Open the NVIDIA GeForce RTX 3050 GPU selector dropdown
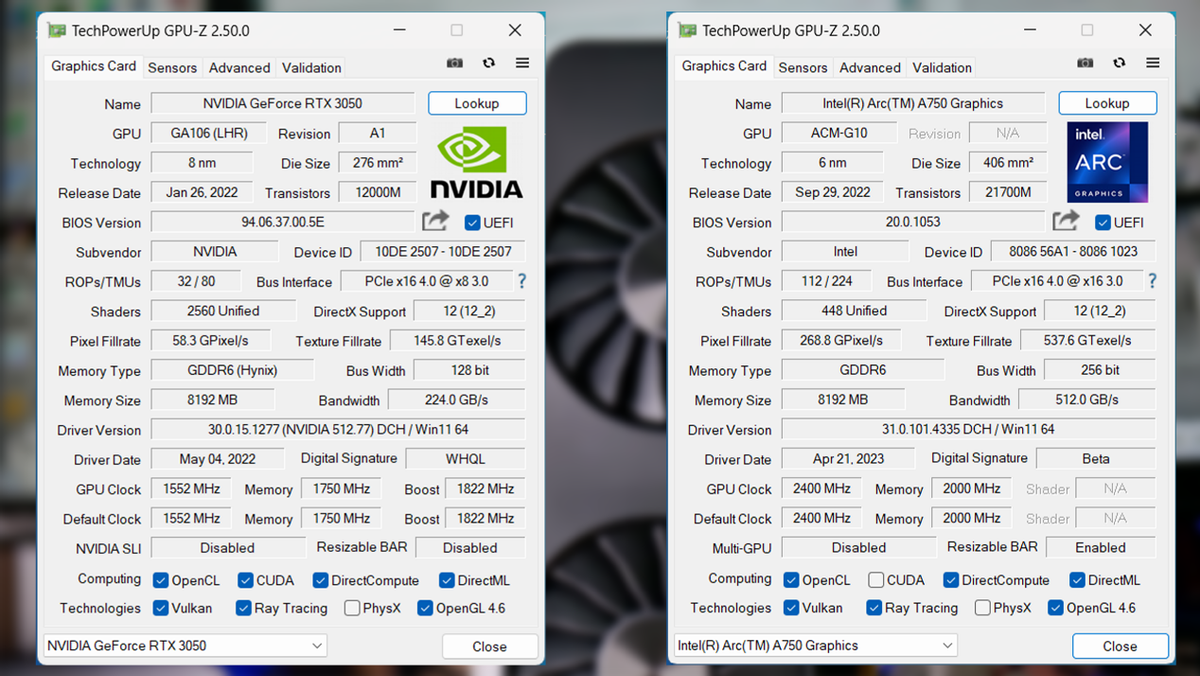The width and height of the screenshot is (1200, 676). (185, 646)
